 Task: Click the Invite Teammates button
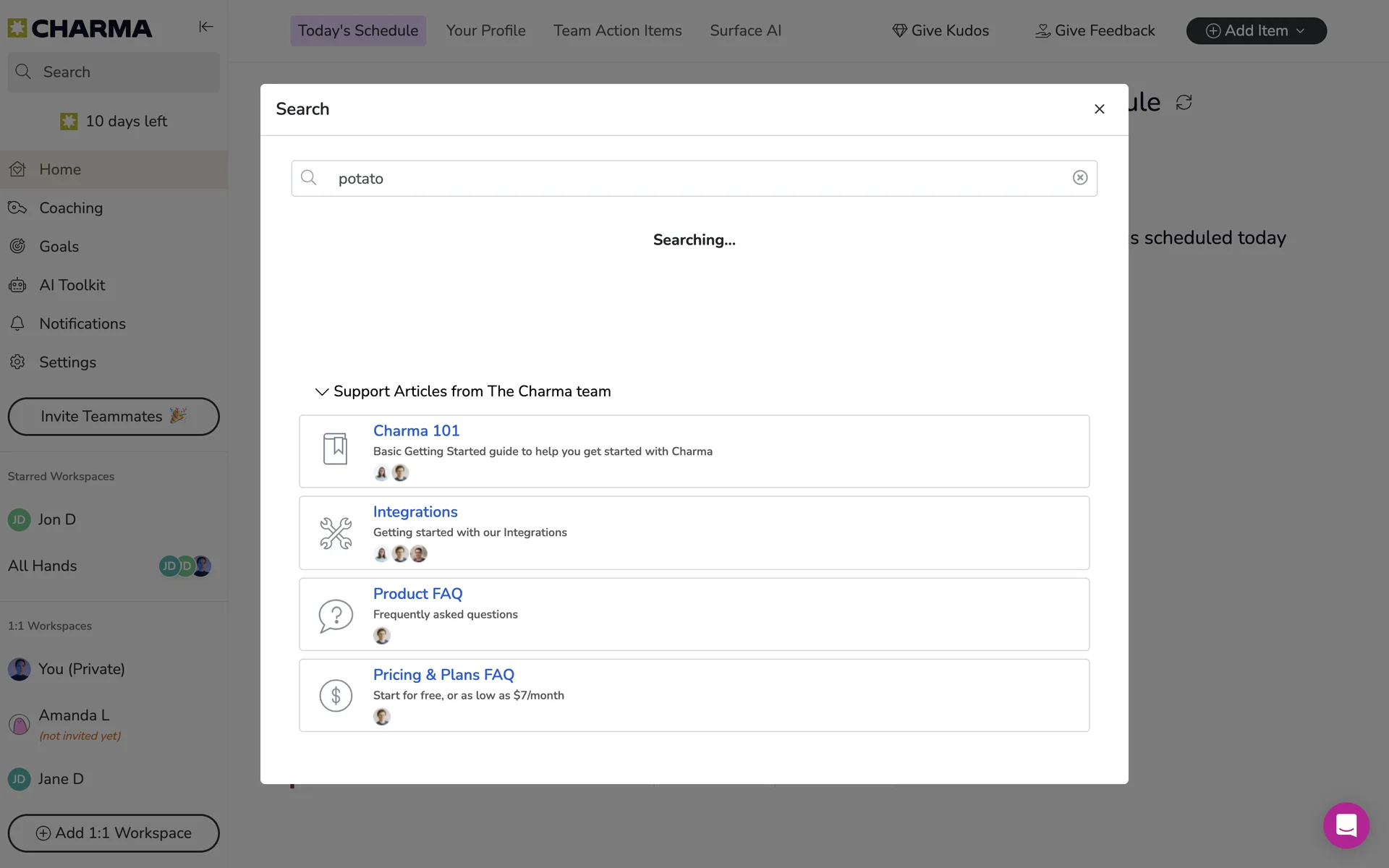(x=114, y=417)
